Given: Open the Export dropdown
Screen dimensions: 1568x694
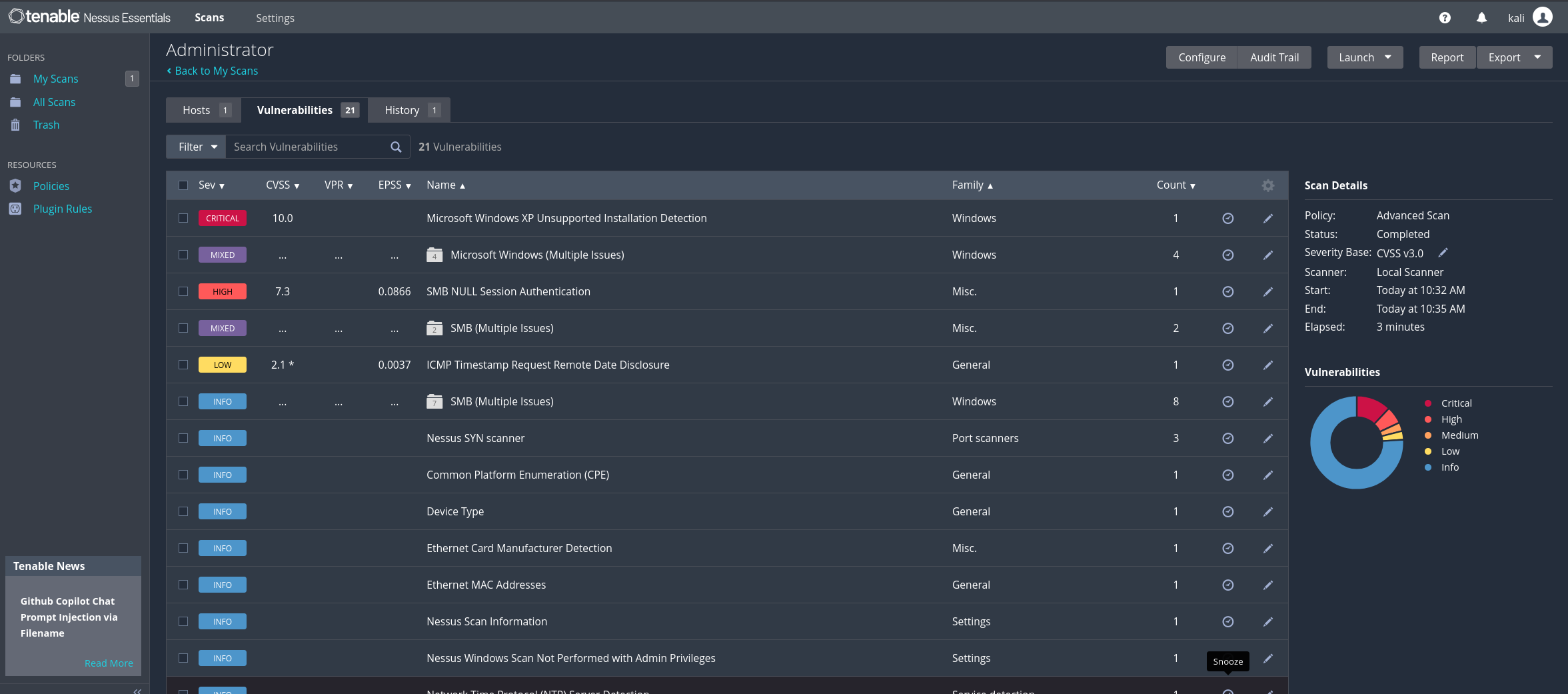Looking at the screenshot, I should (1514, 57).
